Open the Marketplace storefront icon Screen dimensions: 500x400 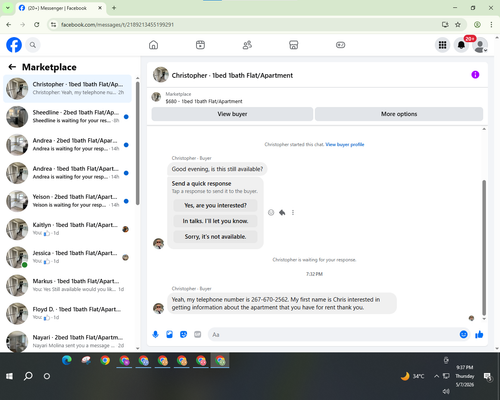294,45
